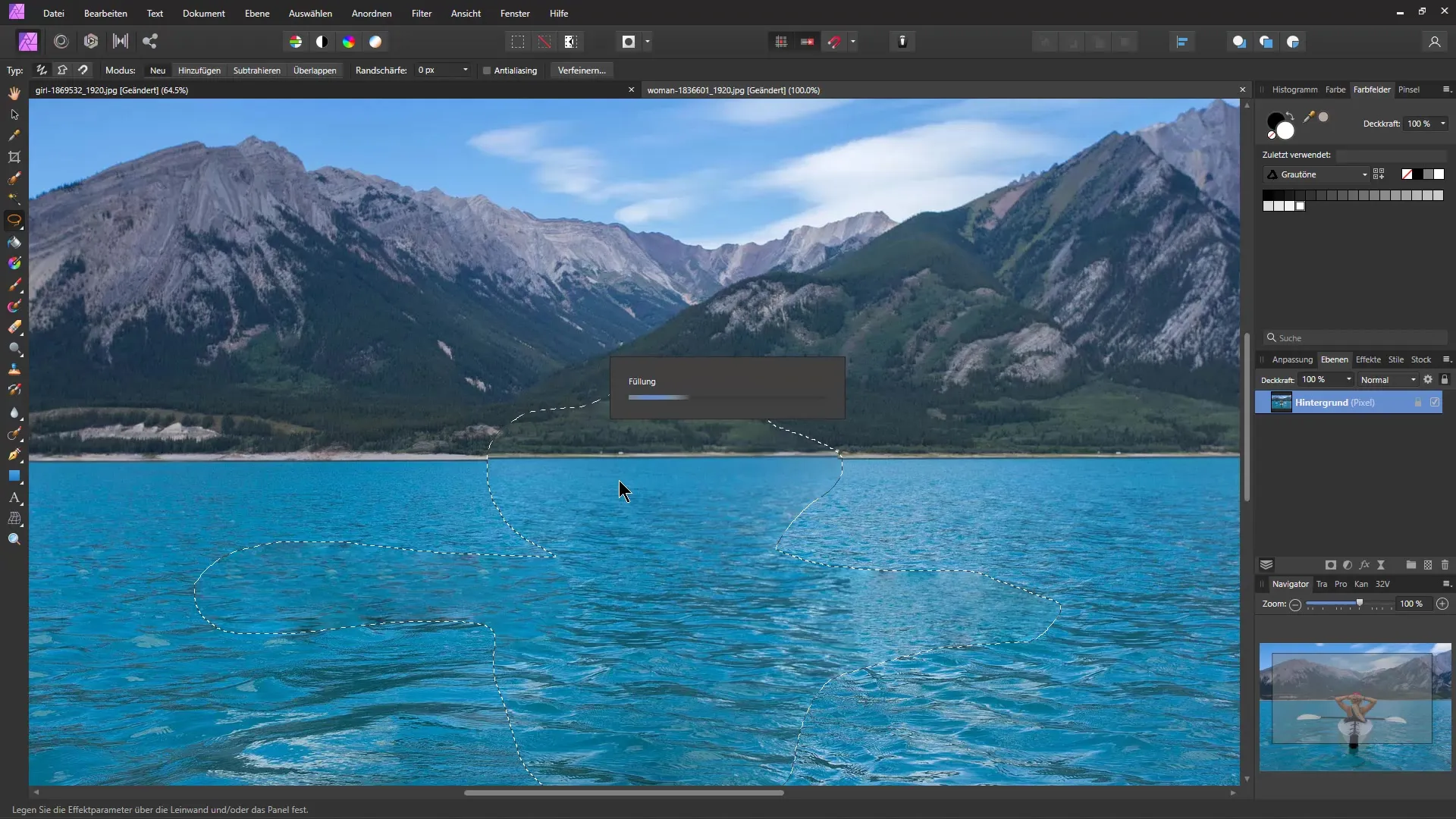This screenshot has height=819, width=1456.
Task: Activate the Artistic Text tool
Action: pos(14,497)
